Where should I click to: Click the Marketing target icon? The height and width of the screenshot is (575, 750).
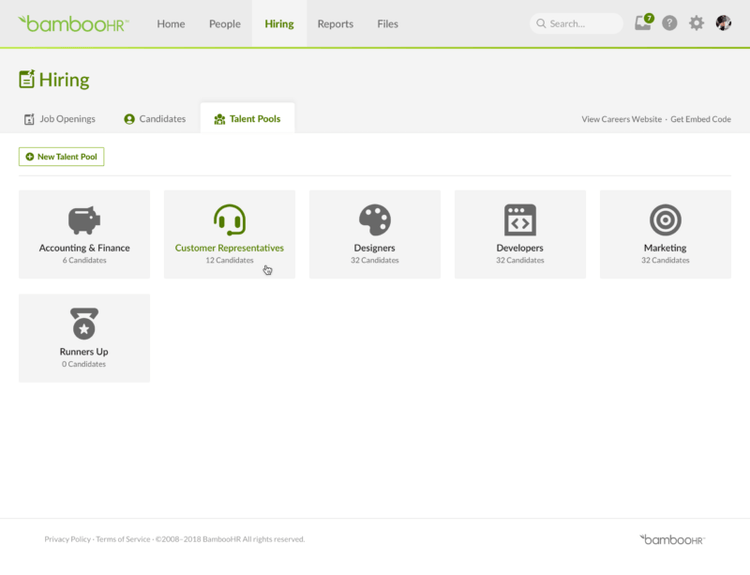pyautogui.click(x=665, y=220)
